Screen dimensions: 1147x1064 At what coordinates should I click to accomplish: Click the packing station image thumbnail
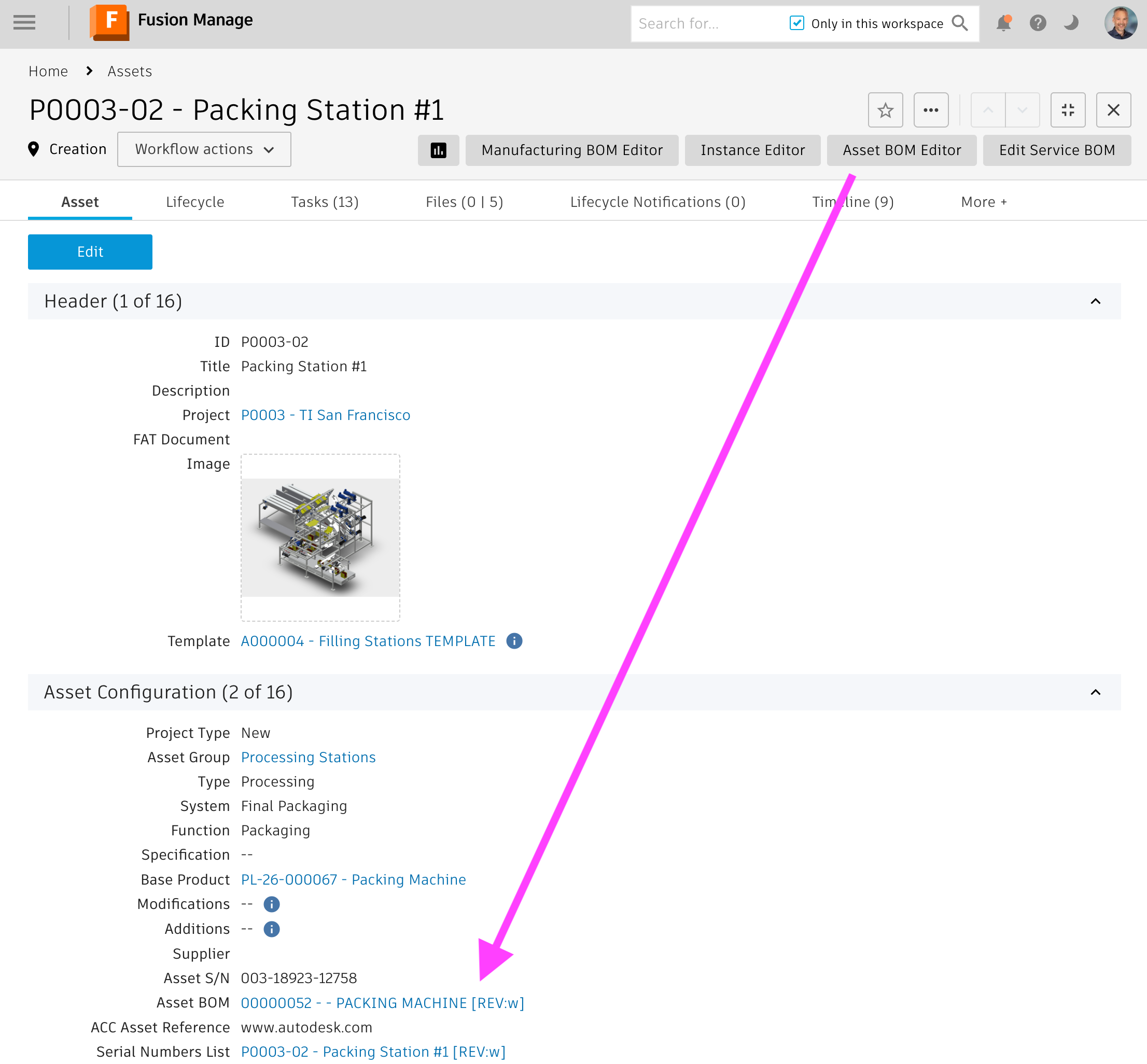[320, 537]
